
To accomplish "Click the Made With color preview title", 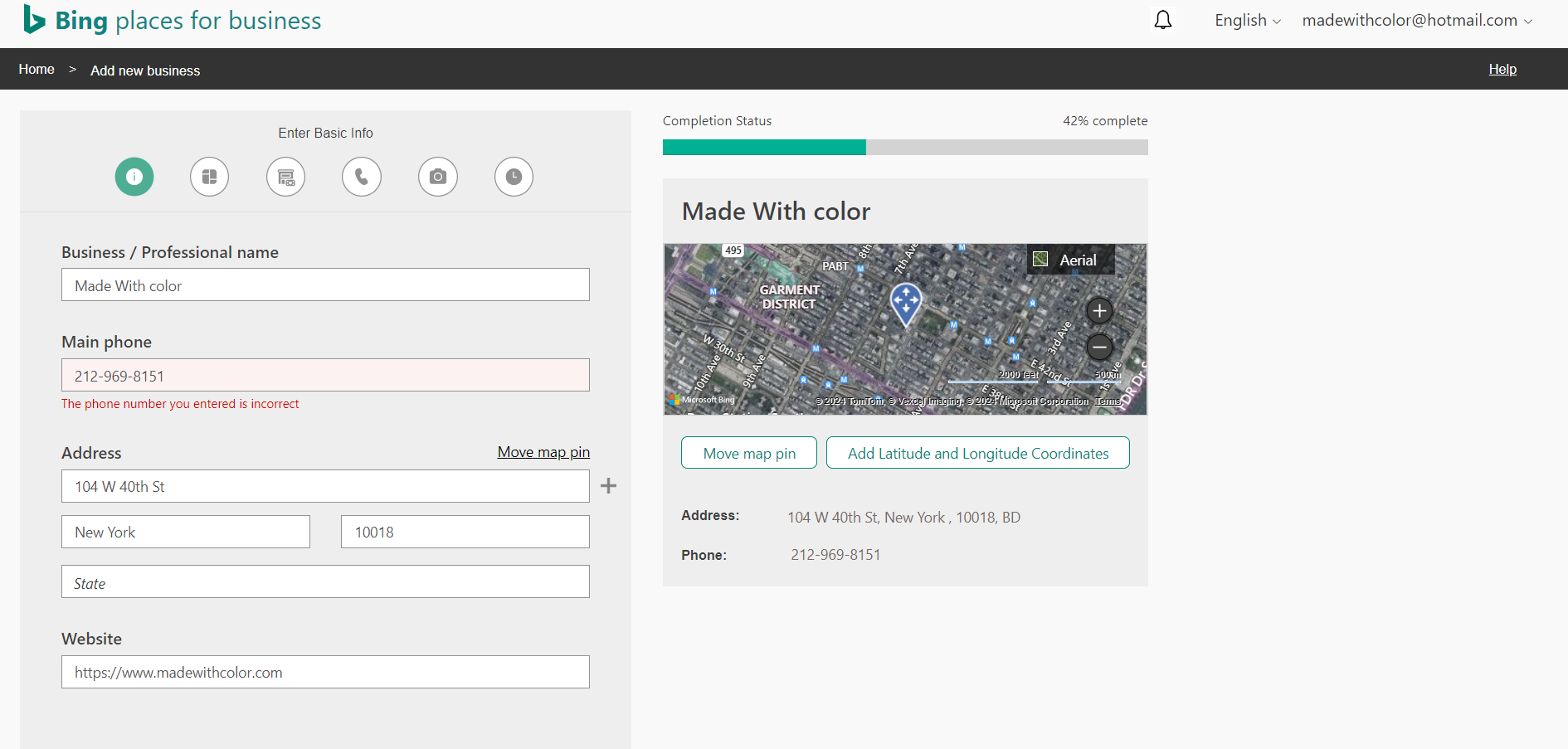I will (776, 212).
